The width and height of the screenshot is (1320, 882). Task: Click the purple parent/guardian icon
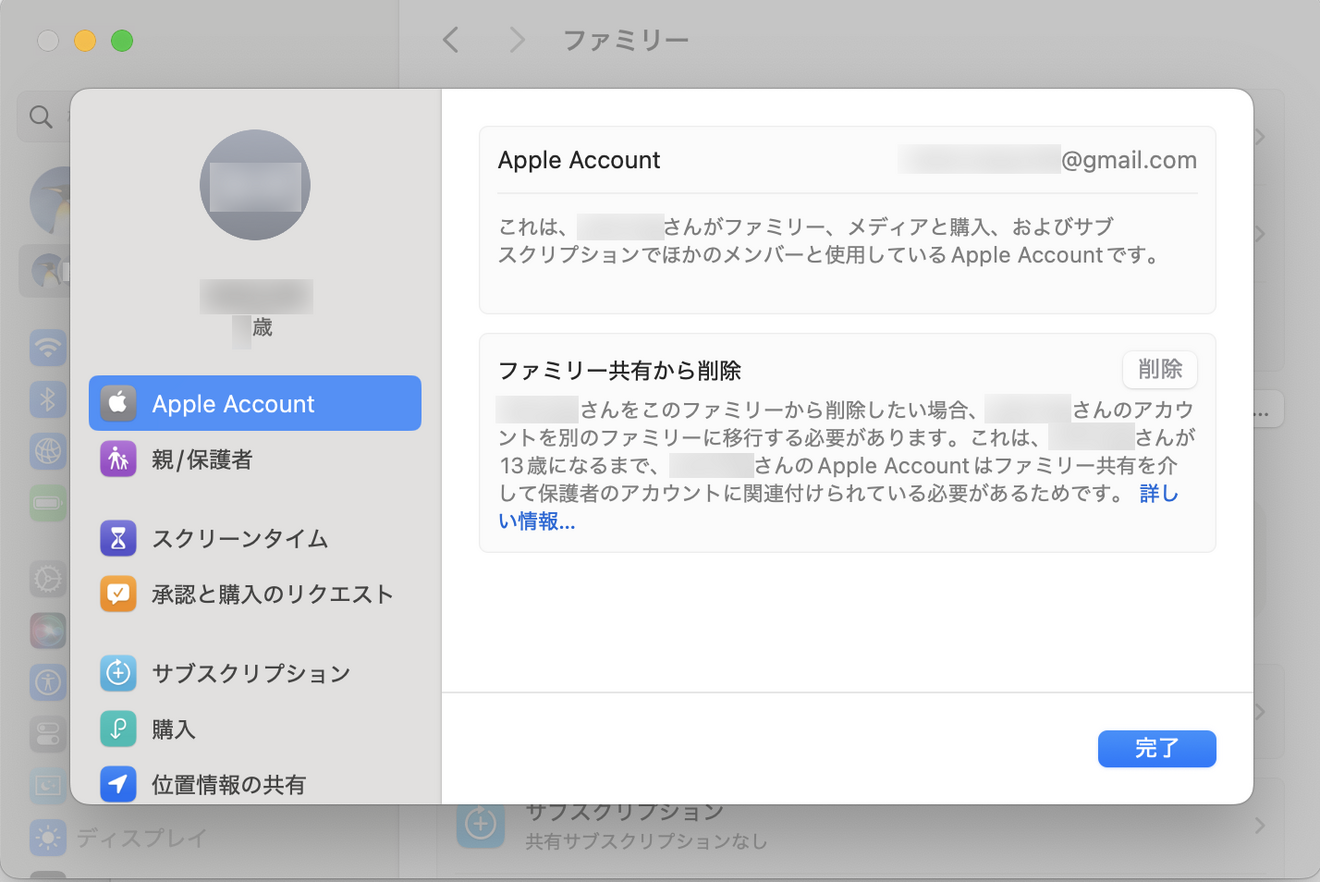point(118,460)
